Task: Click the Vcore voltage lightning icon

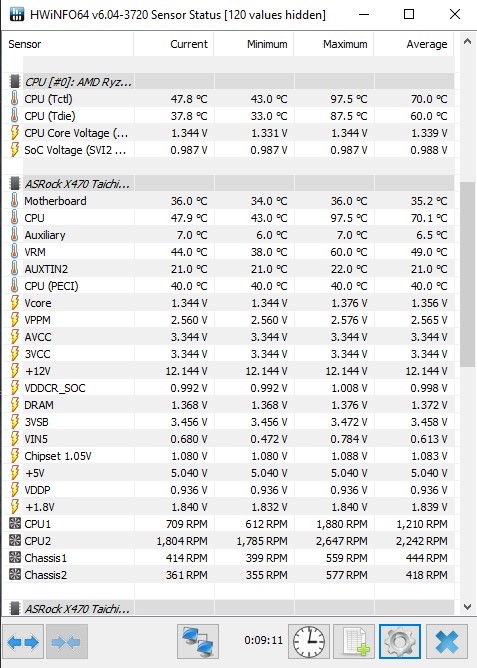Action: [x=14, y=303]
